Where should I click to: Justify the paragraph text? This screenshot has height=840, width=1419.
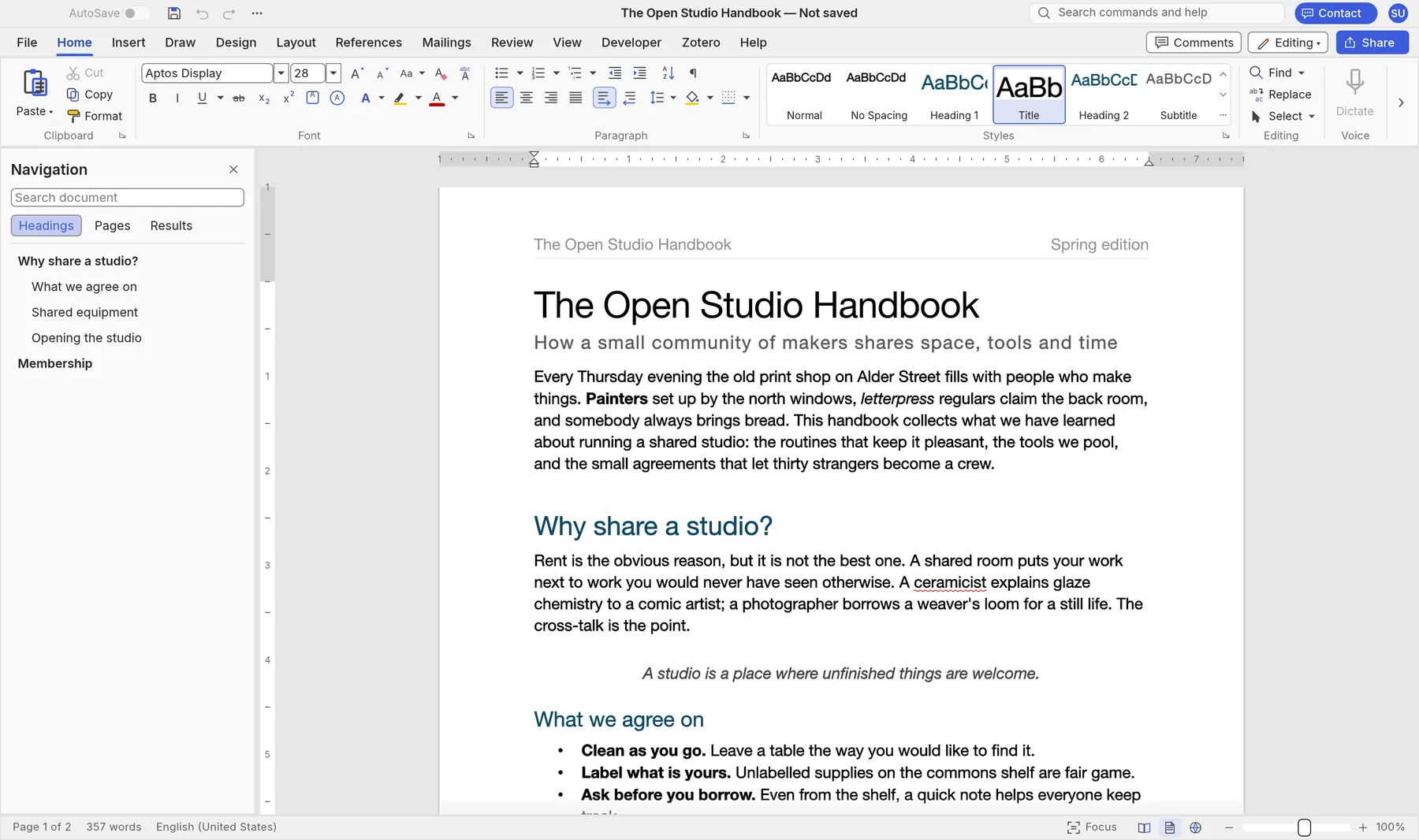(576, 98)
